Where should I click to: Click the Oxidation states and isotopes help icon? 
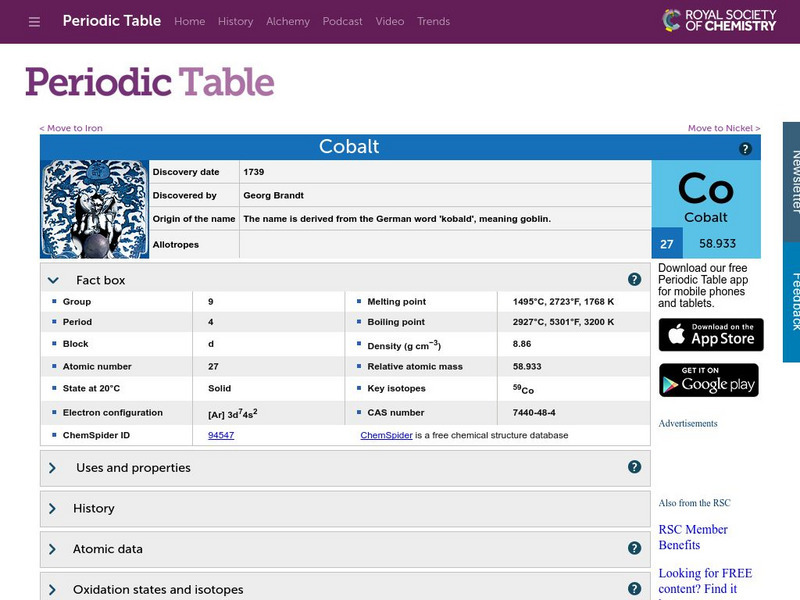(x=634, y=589)
